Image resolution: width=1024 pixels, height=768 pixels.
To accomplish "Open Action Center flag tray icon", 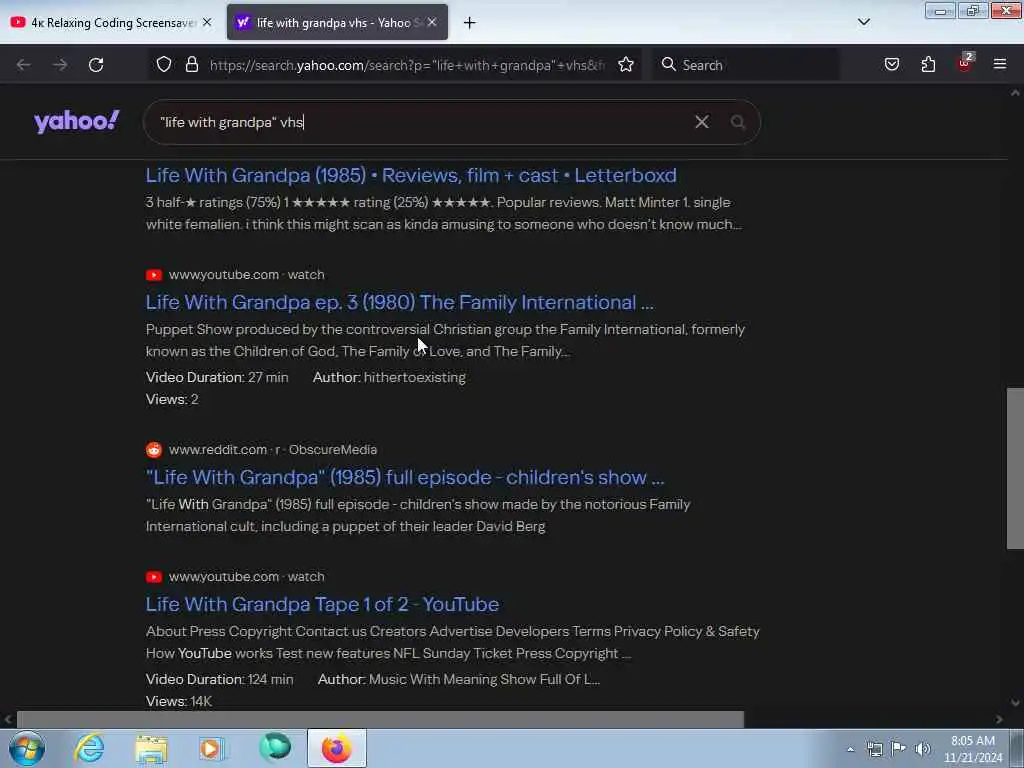I will [899, 748].
